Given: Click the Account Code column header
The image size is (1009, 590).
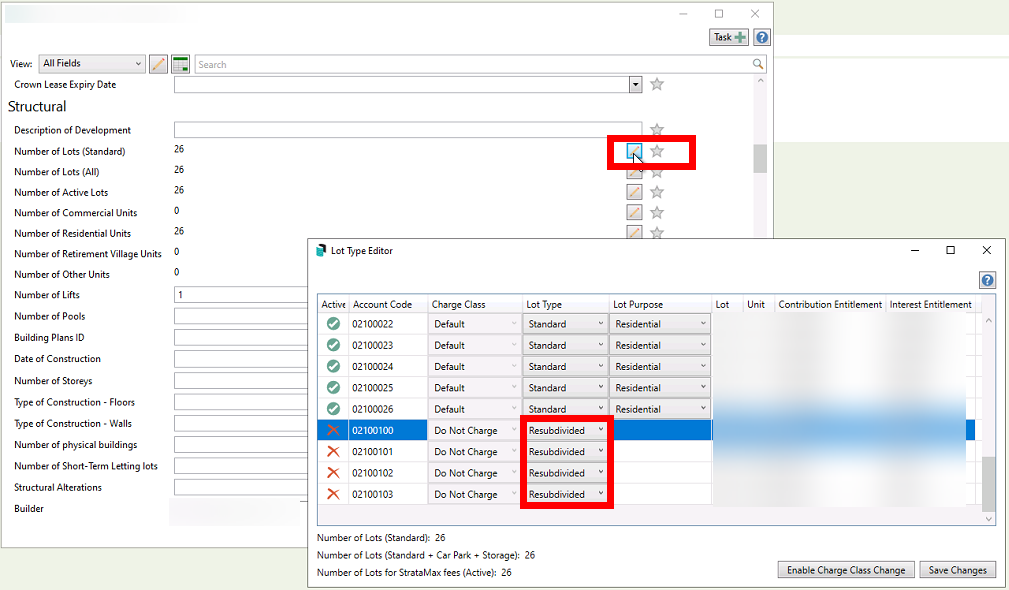Looking at the screenshot, I should point(388,304).
